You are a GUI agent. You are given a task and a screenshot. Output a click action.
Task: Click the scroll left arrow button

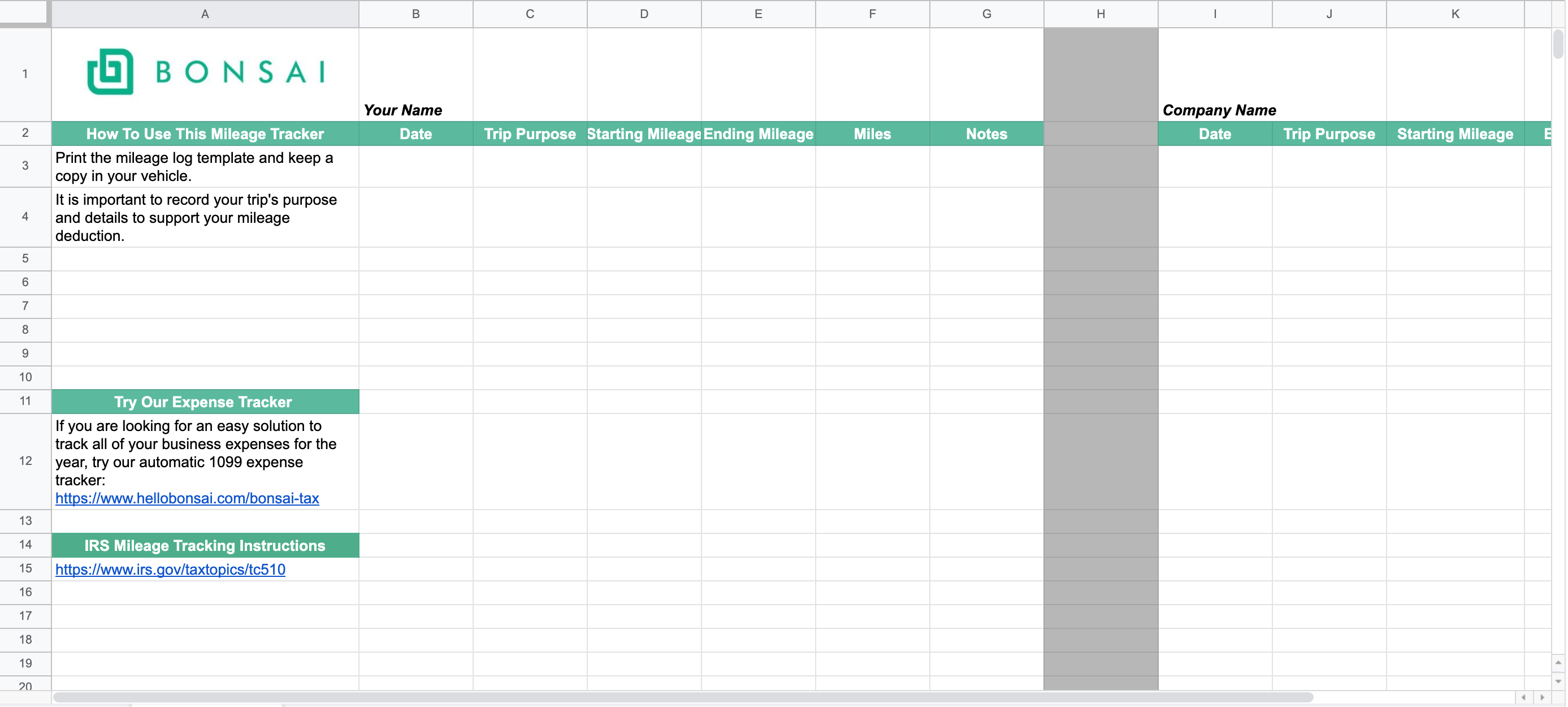click(x=1523, y=697)
